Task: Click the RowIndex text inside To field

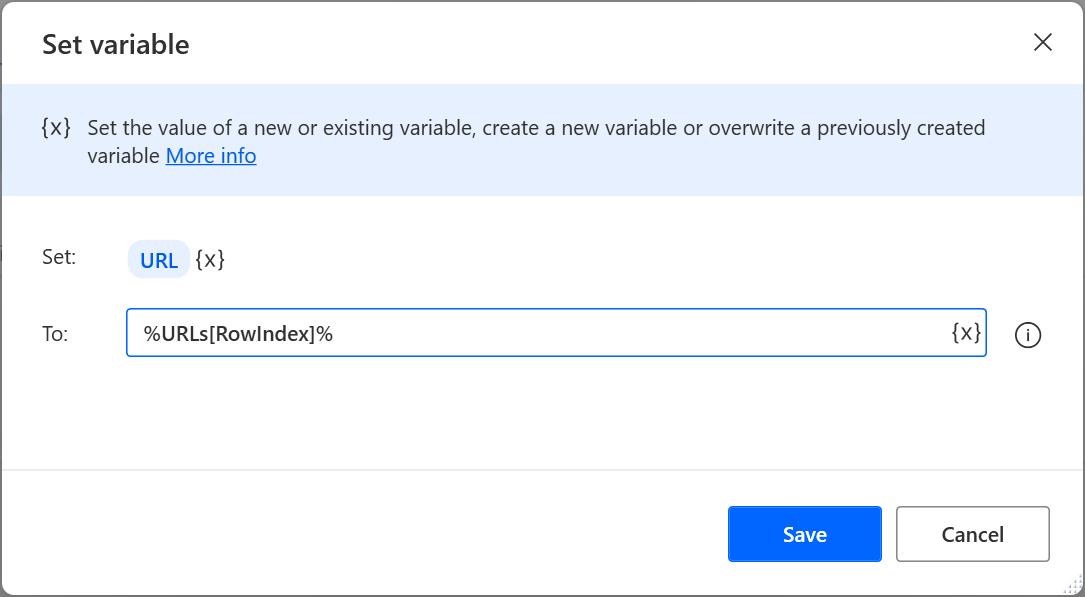Action: tap(269, 334)
